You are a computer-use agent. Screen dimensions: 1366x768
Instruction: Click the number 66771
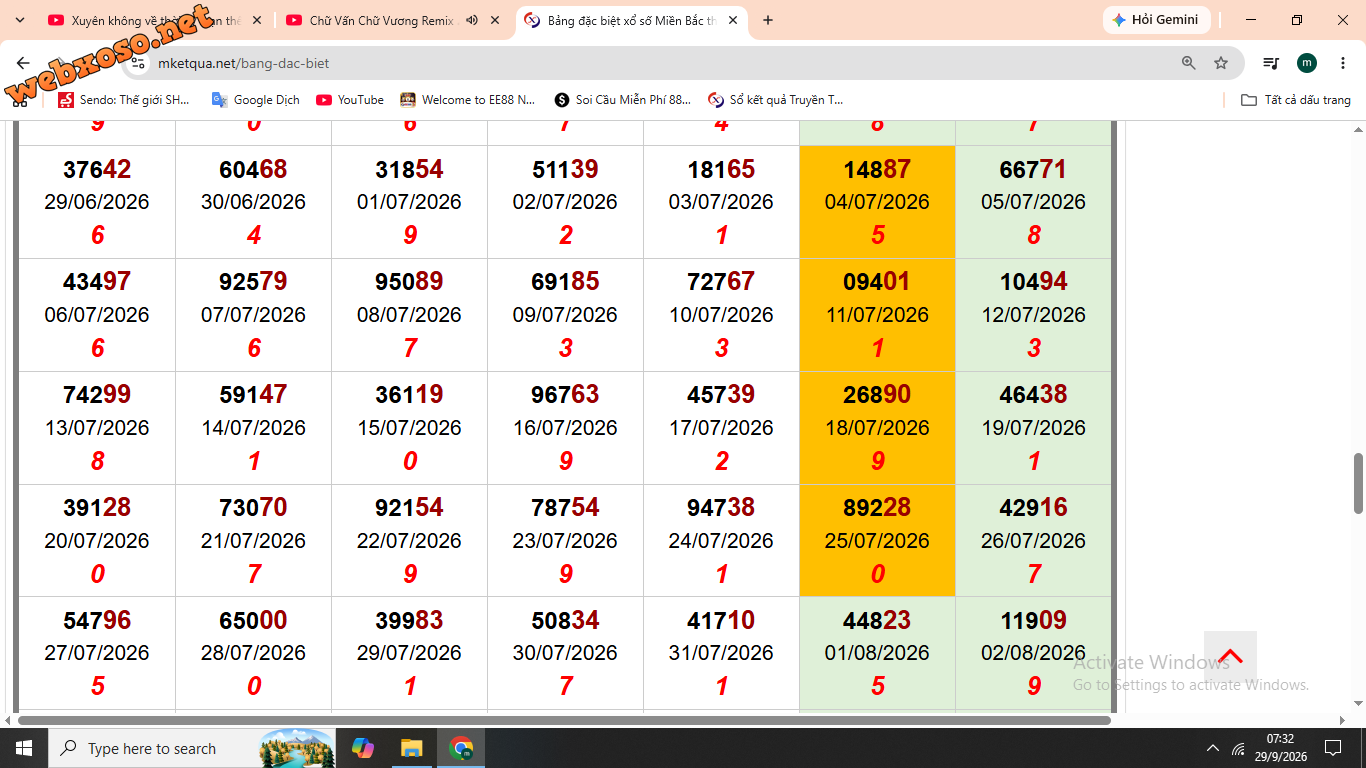coord(1033,170)
